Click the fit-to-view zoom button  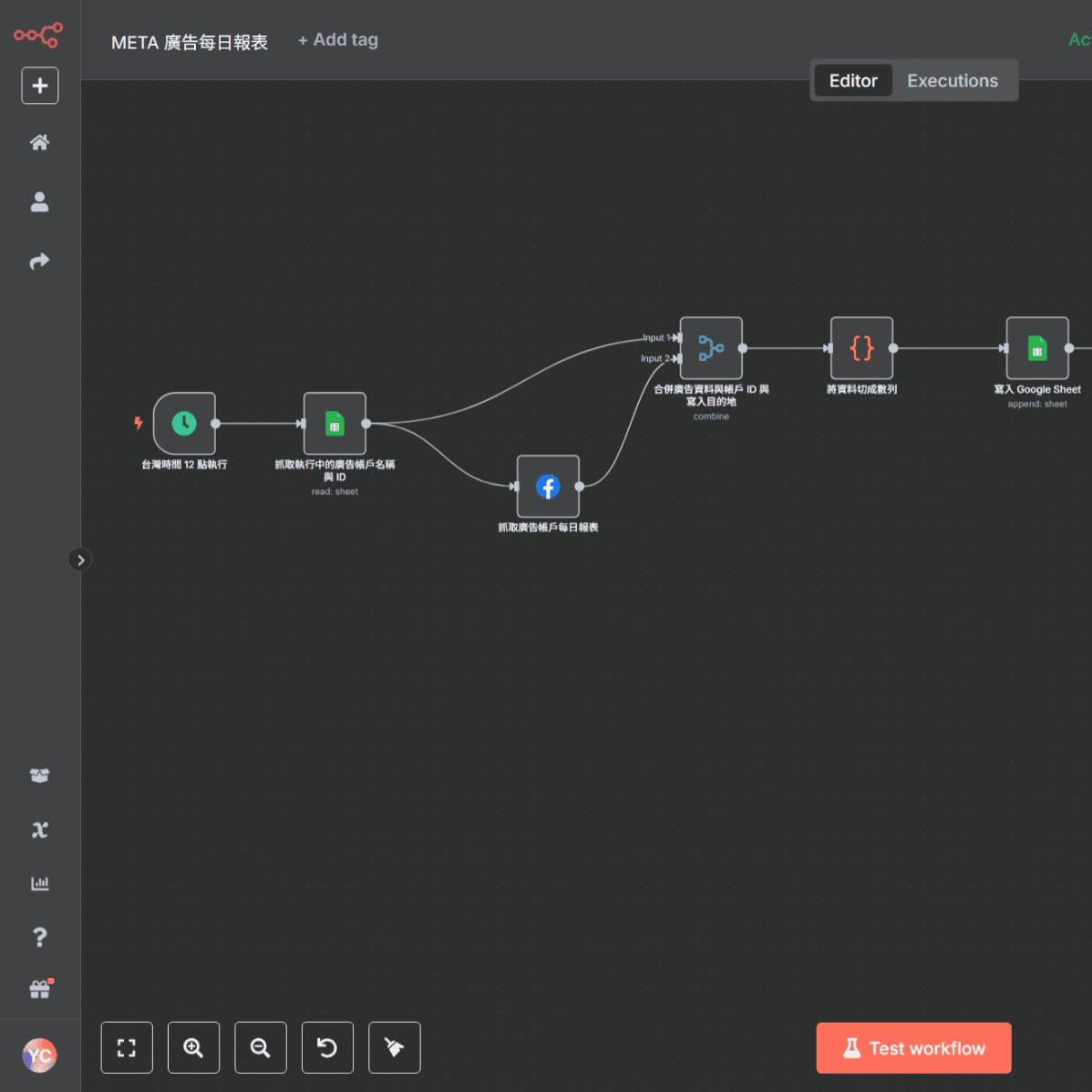[x=127, y=1048]
